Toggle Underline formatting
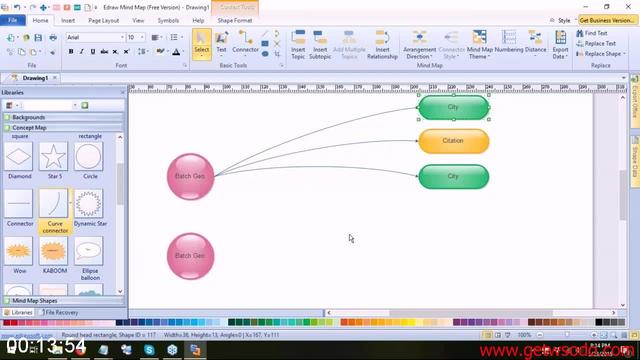Image resolution: width=640 pixels, height=360 pixels. 93,52
